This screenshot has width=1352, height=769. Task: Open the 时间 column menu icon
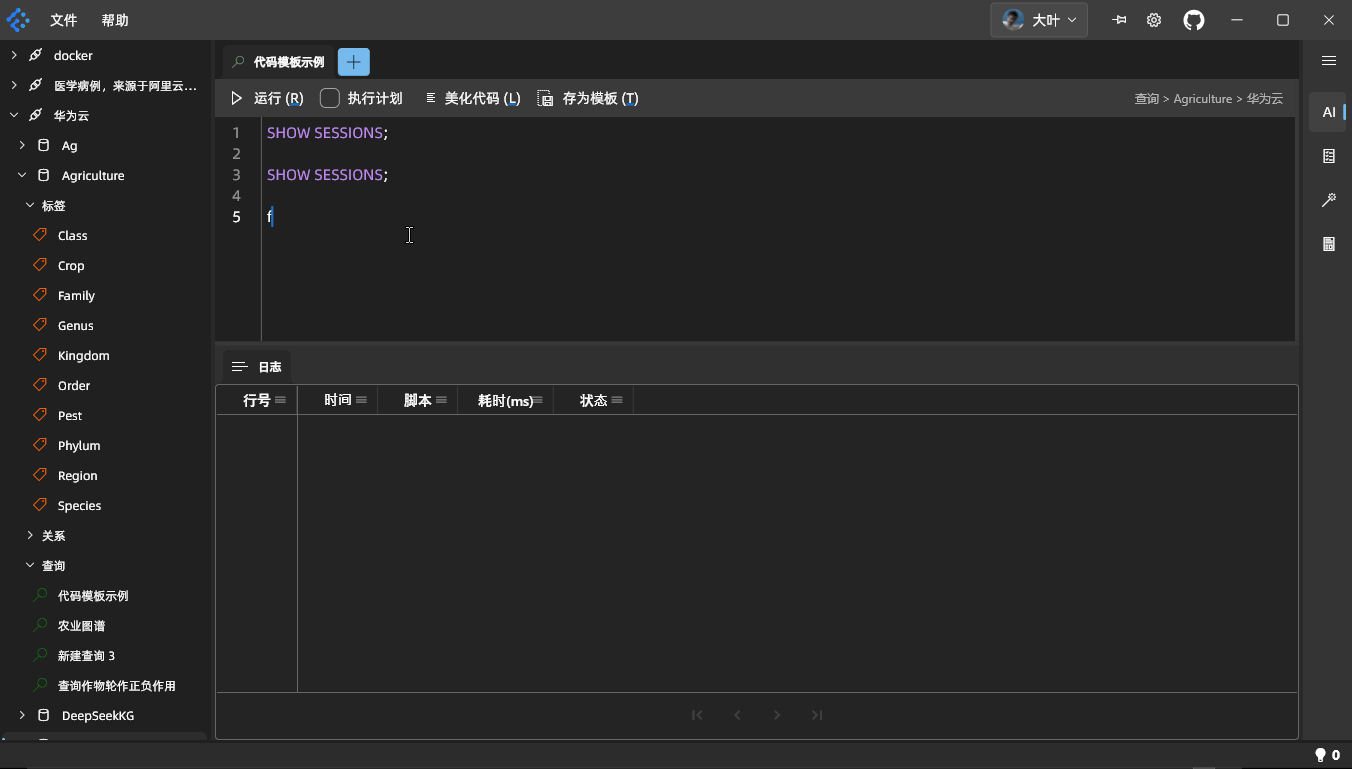[x=361, y=400]
